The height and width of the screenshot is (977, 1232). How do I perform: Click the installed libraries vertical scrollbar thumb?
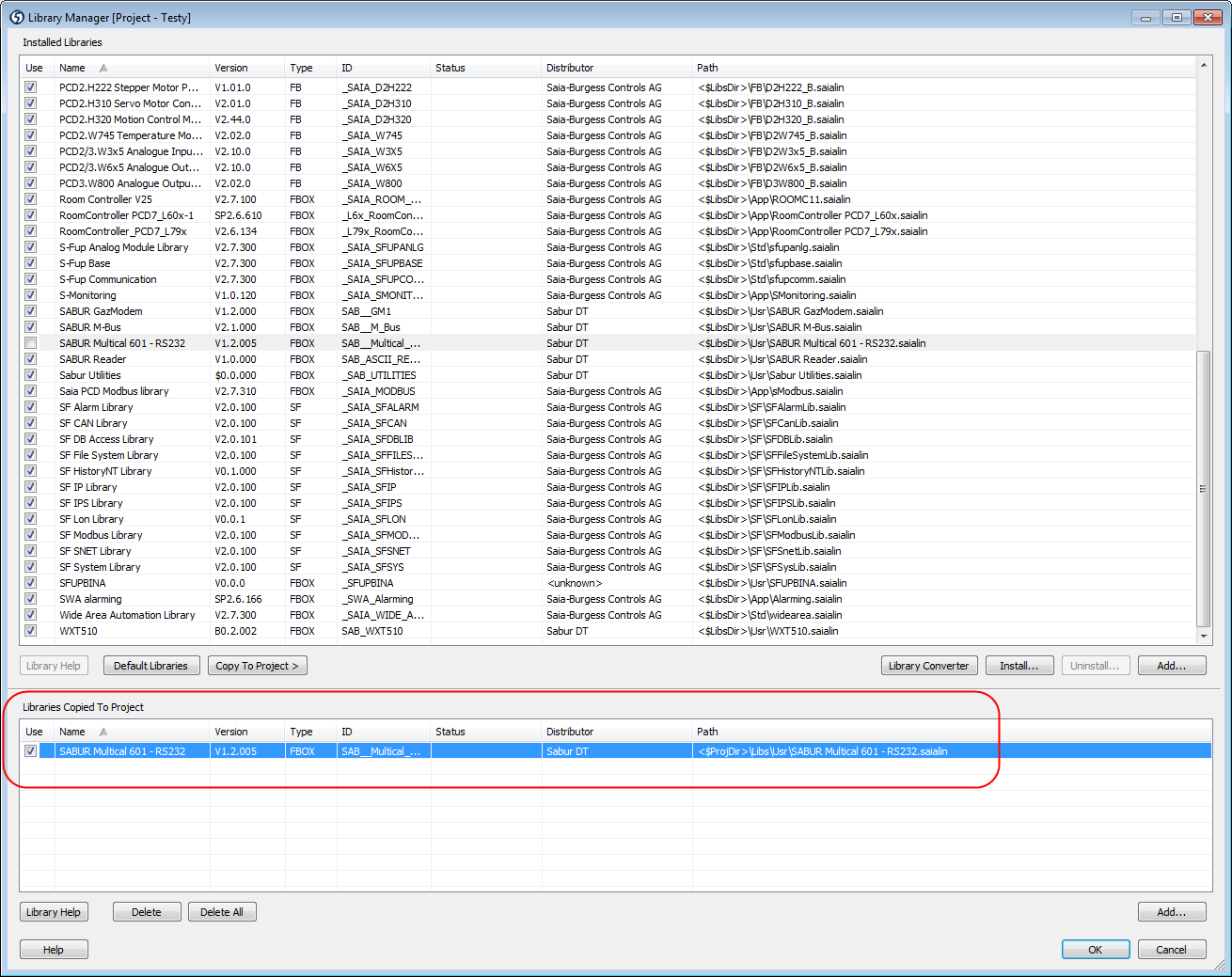click(1203, 489)
